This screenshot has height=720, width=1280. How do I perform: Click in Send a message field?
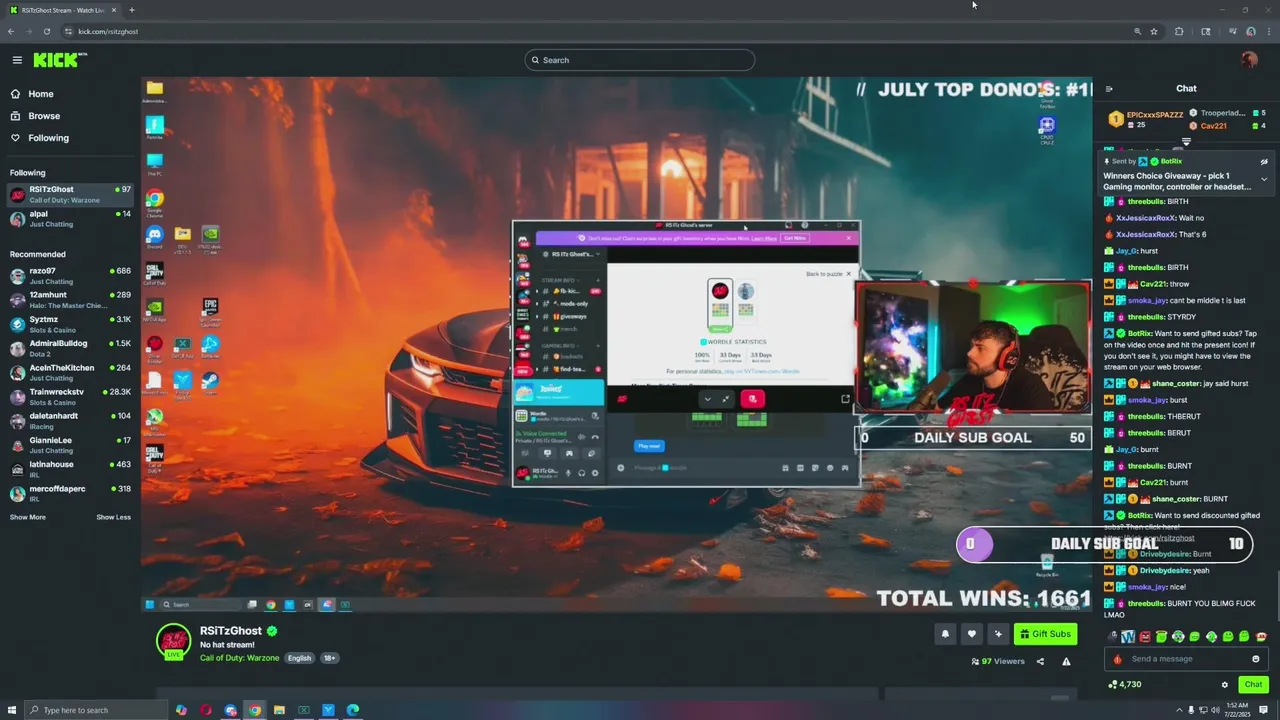[x=1187, y=659]
